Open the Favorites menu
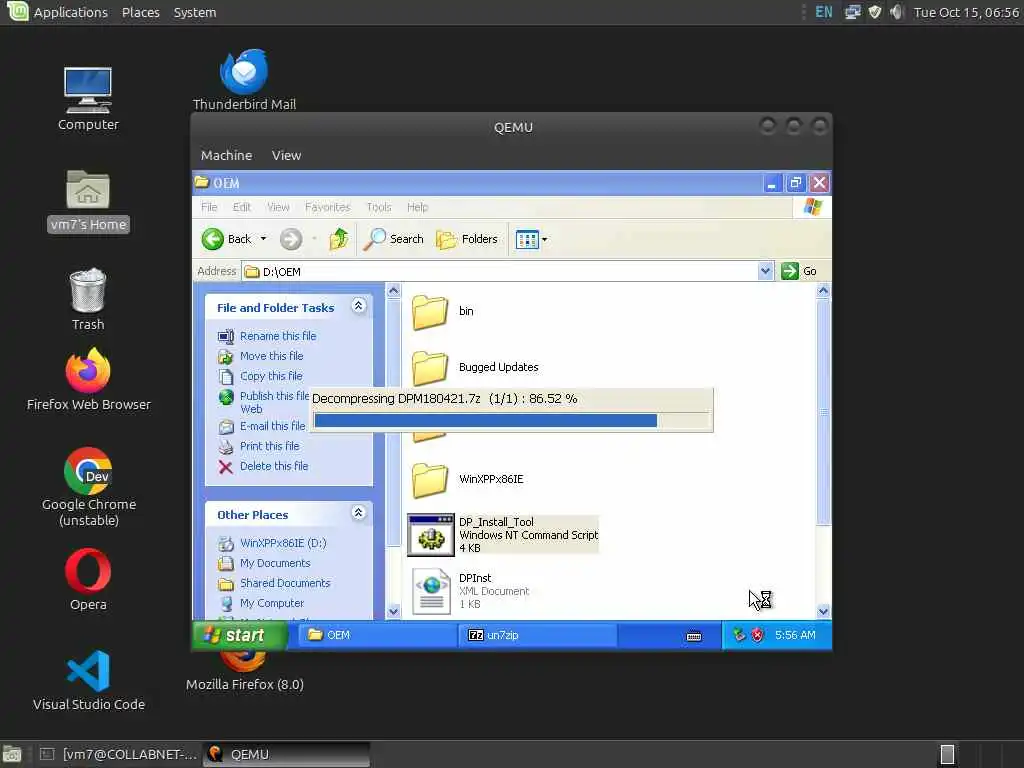 point(327,207)
